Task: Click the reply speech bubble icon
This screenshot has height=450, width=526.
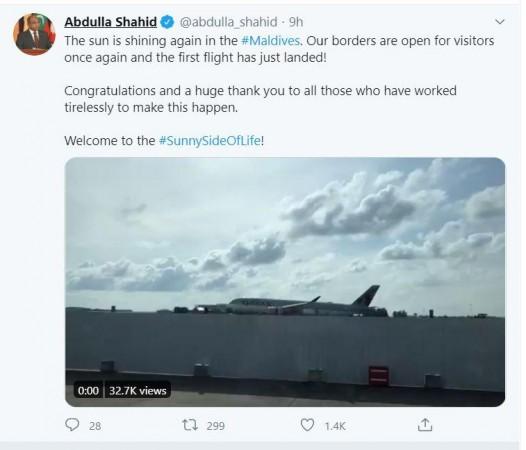Action: (72, 425)
